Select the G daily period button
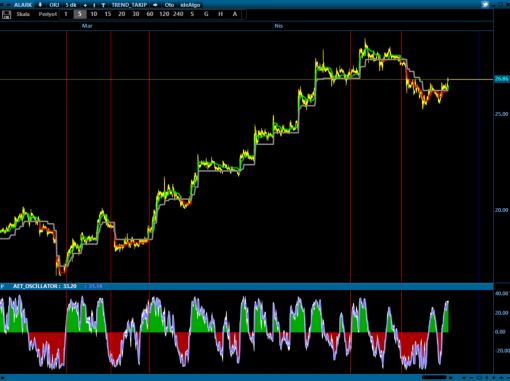 [206, 14]
